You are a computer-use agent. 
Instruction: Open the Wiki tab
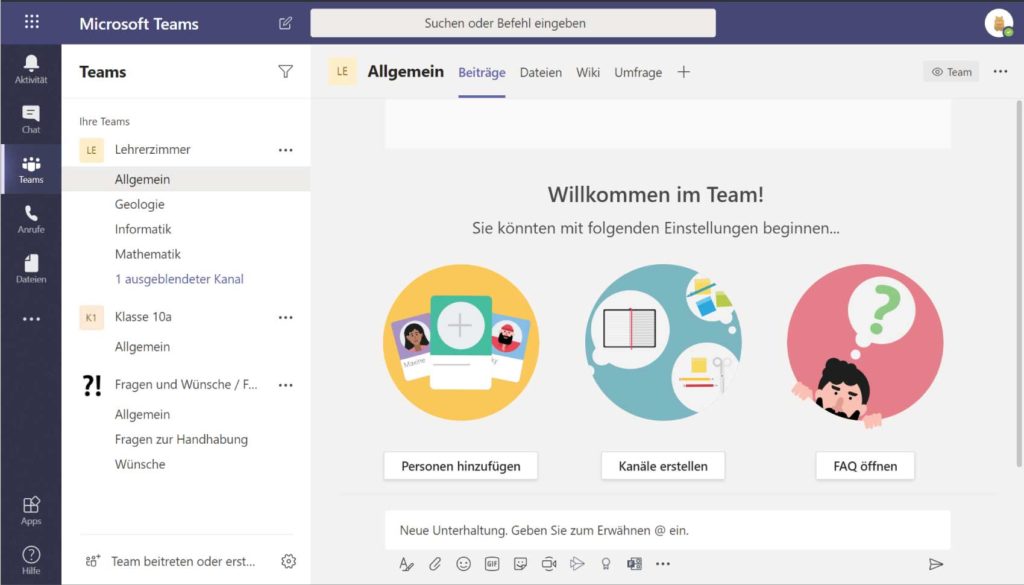(588, 72)
